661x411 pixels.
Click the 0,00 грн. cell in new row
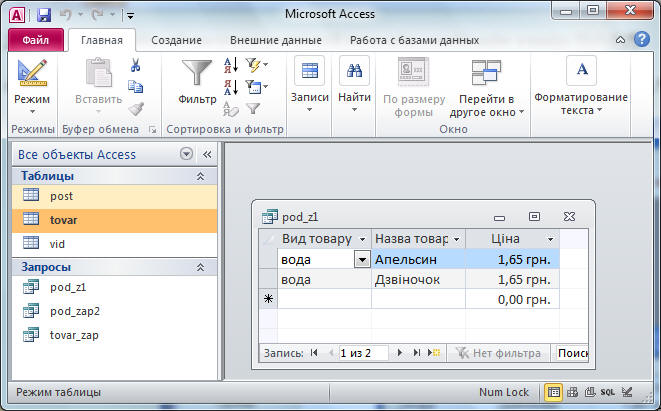(x=513, y=300)
